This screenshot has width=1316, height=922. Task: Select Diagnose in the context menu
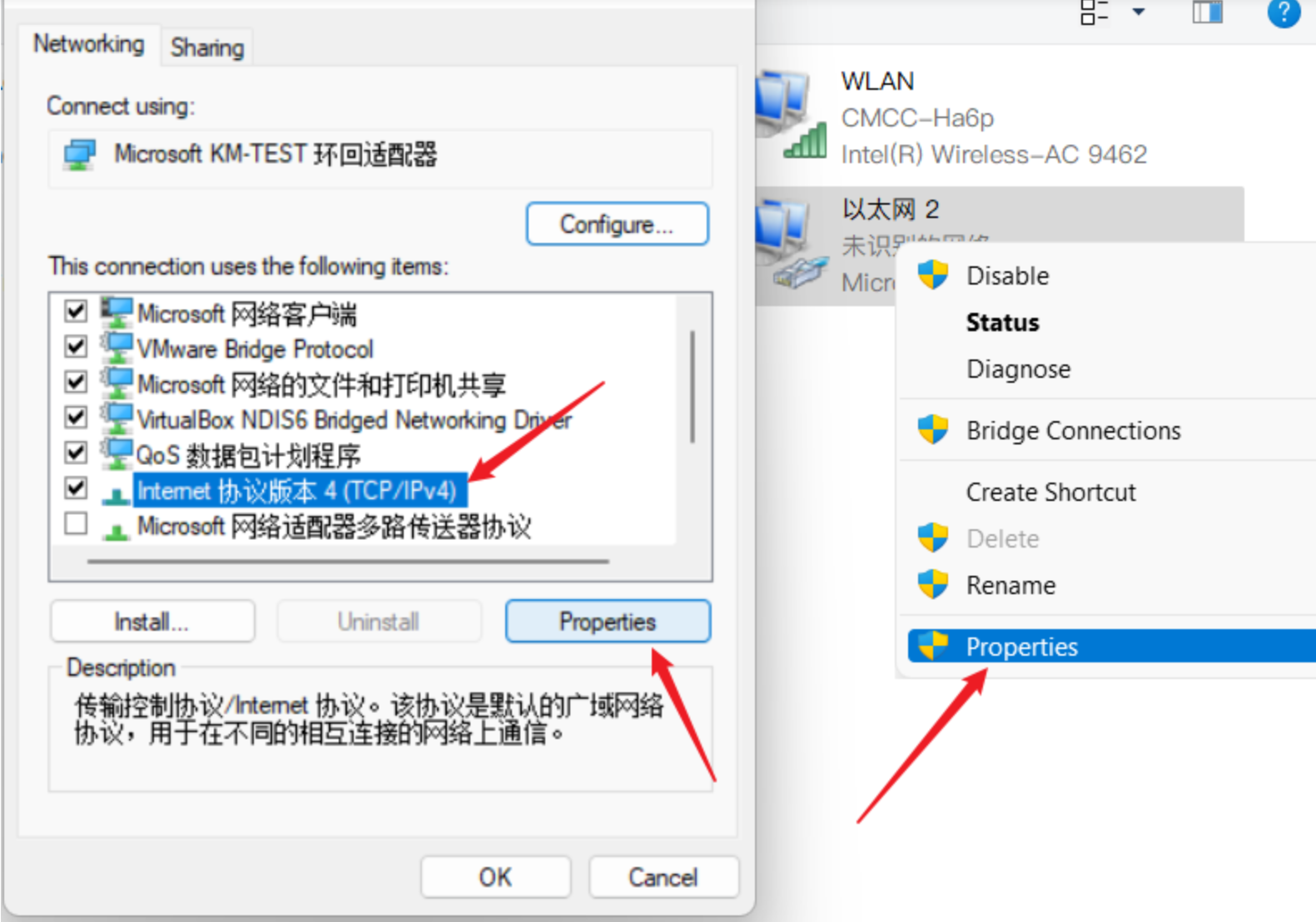1018,369
